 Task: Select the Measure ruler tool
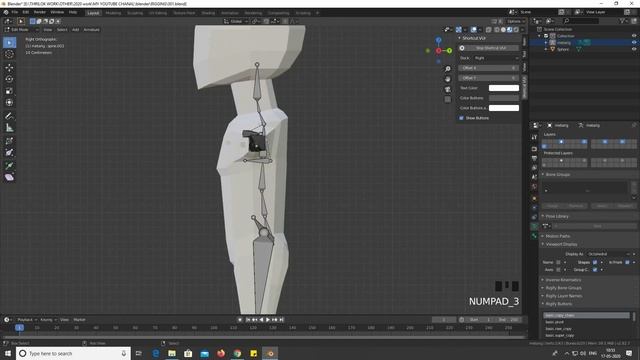9,128
